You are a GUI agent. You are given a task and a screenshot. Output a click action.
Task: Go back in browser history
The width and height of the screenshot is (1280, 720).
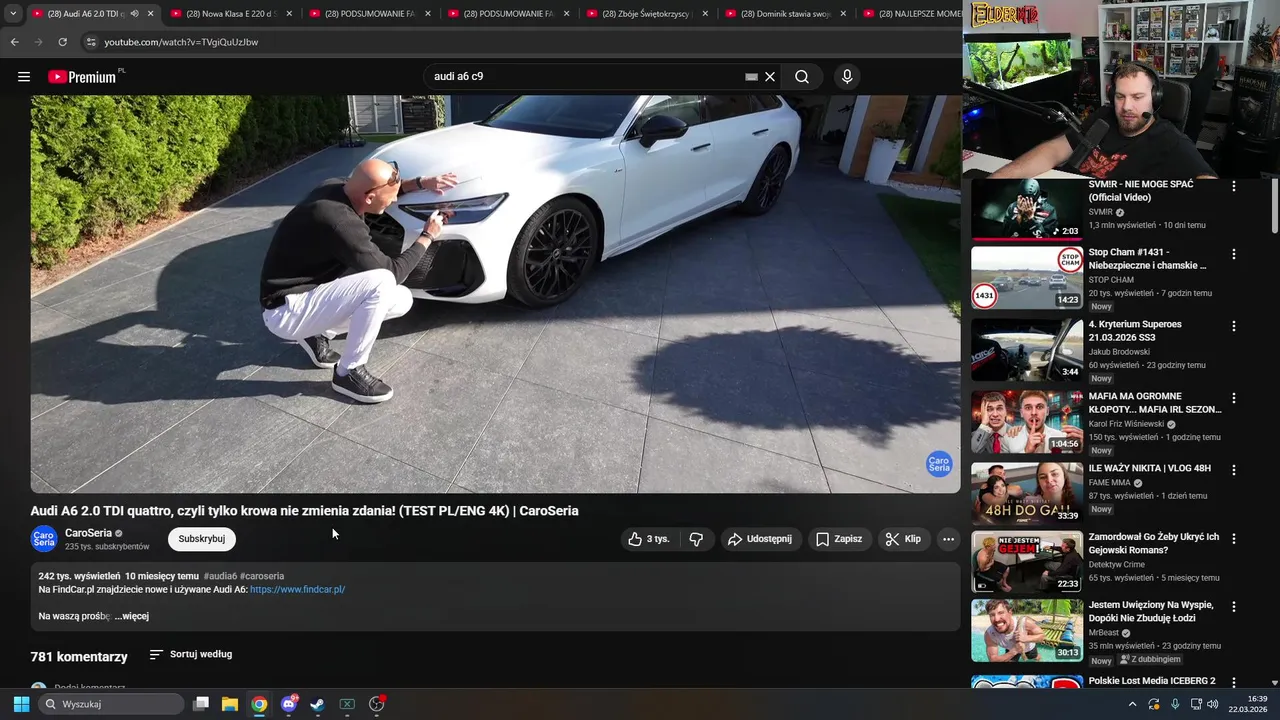pos(14,42)
